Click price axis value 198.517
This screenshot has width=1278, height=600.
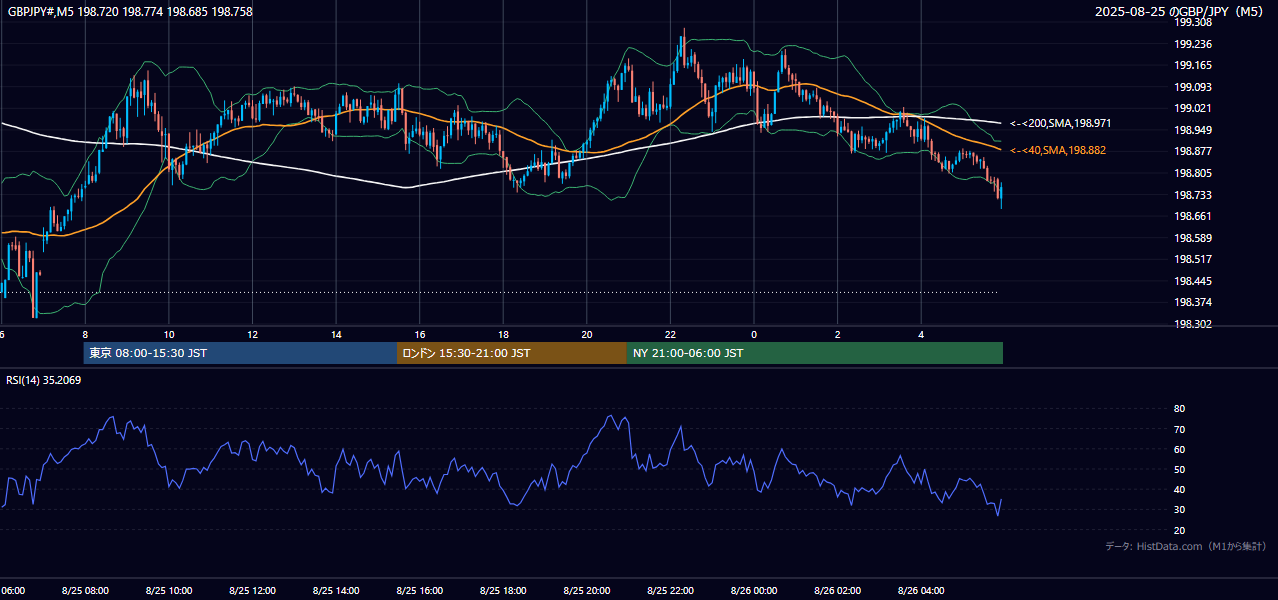[x=1193, y=259]
